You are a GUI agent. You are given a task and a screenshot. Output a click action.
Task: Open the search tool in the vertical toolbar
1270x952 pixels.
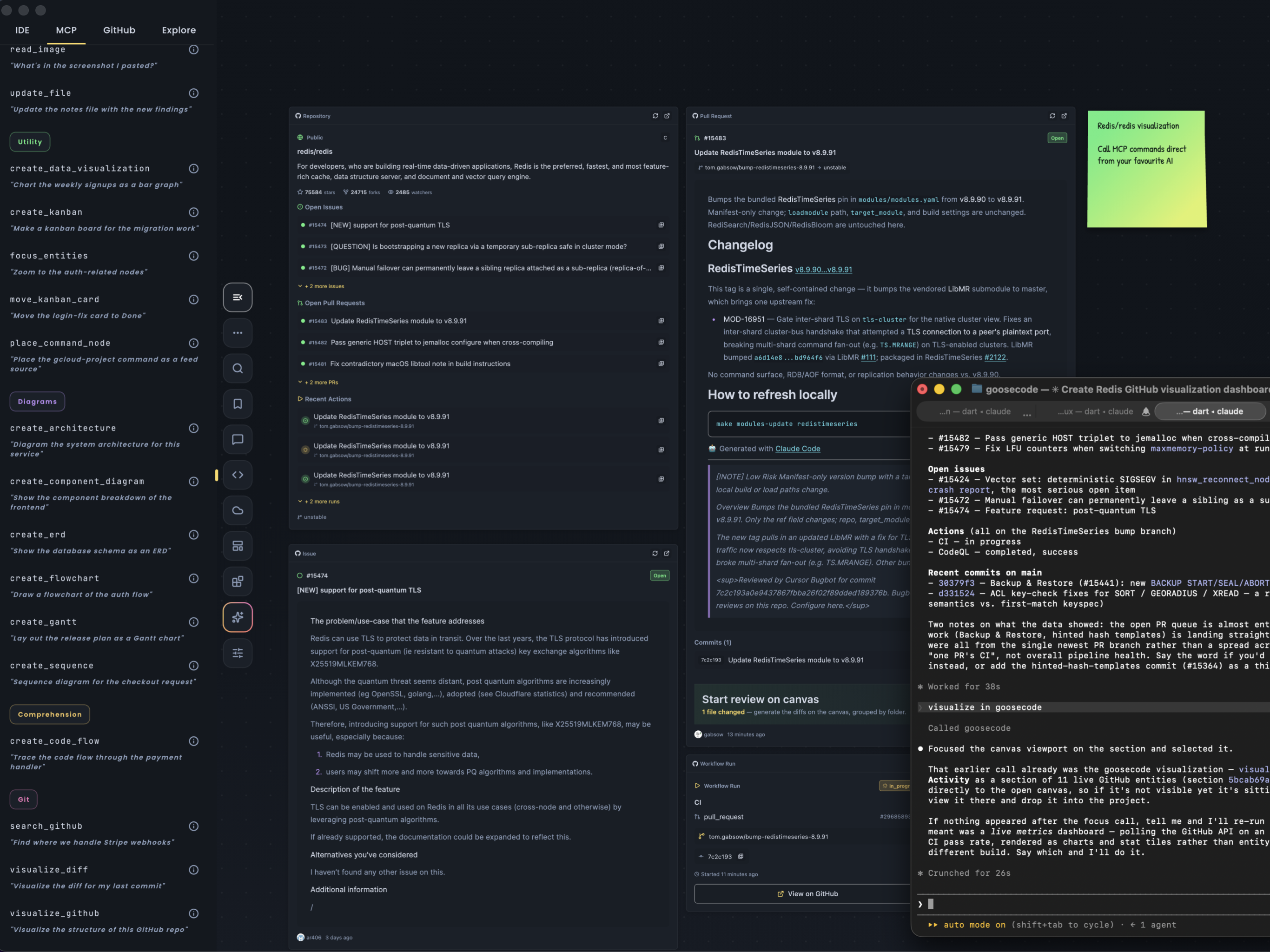(237, 369)
